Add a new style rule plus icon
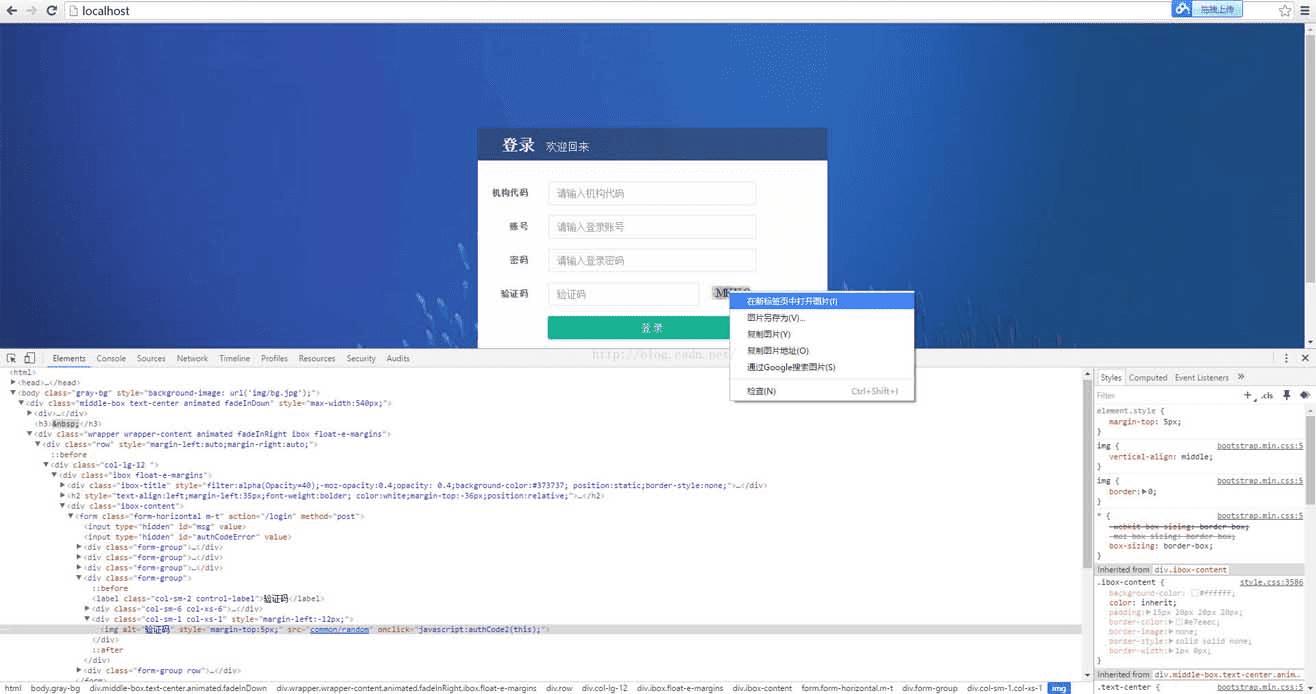Image resolution: width=1316 pixels, height=694 pixels. (1248, 396)
